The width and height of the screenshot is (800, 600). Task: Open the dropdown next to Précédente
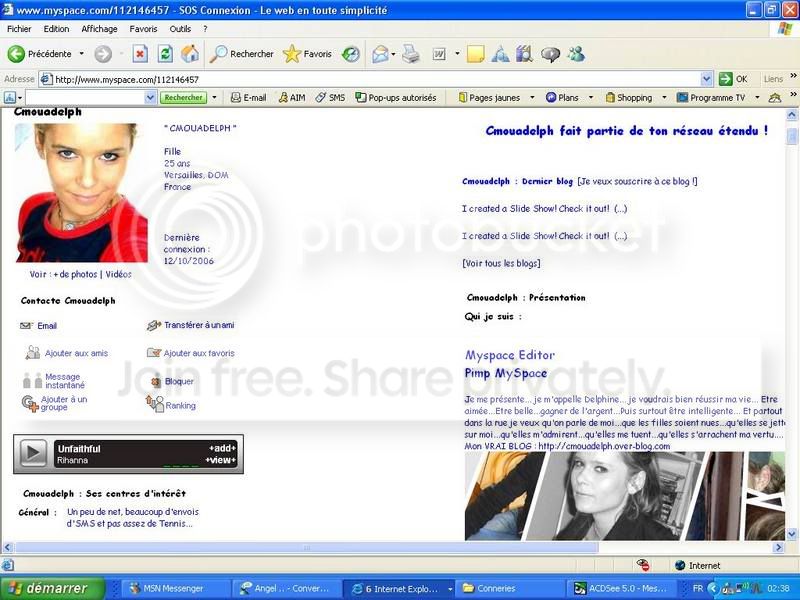point(81,54)
